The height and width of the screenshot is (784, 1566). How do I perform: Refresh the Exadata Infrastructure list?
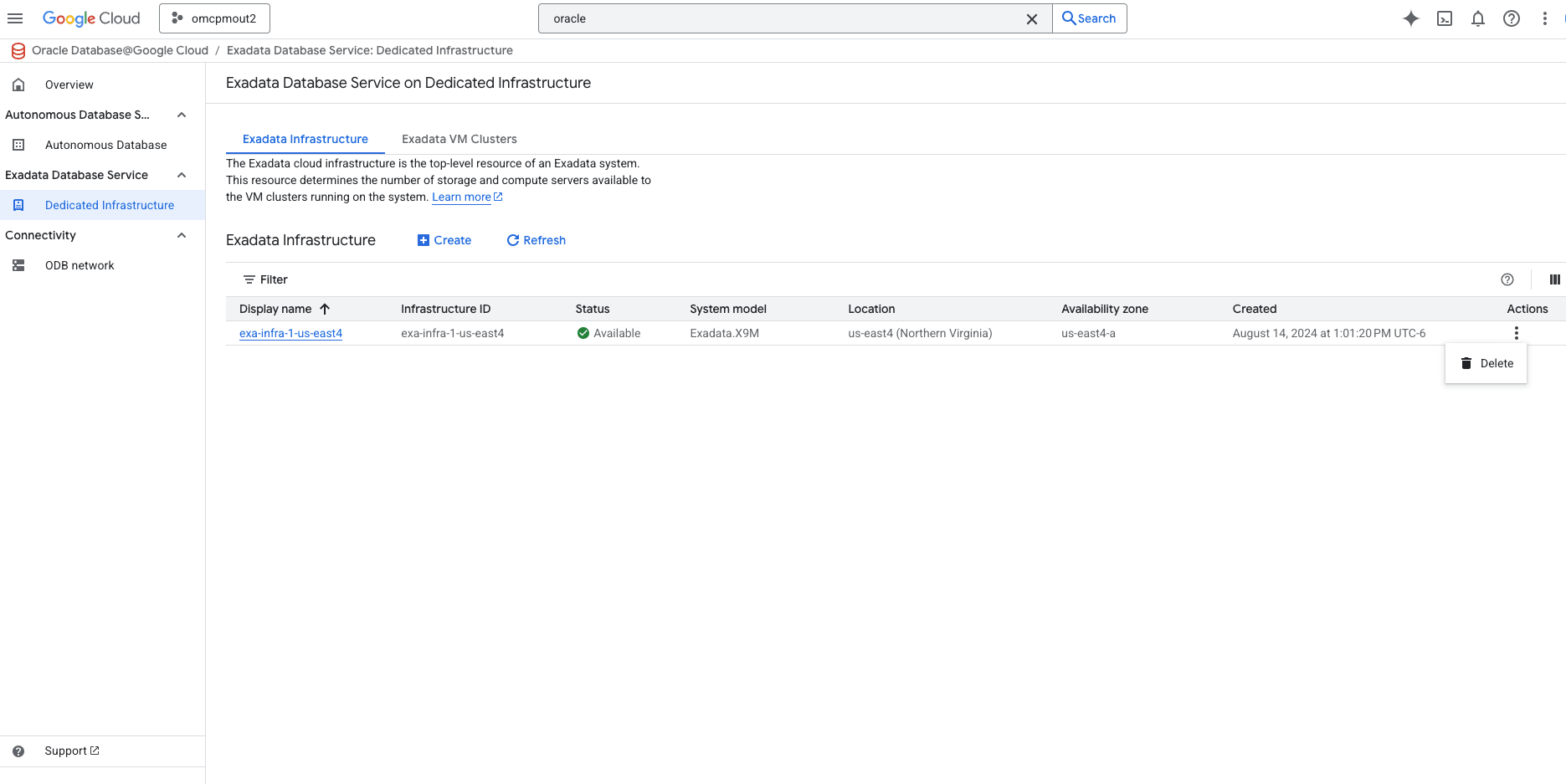tap(537, 240)
